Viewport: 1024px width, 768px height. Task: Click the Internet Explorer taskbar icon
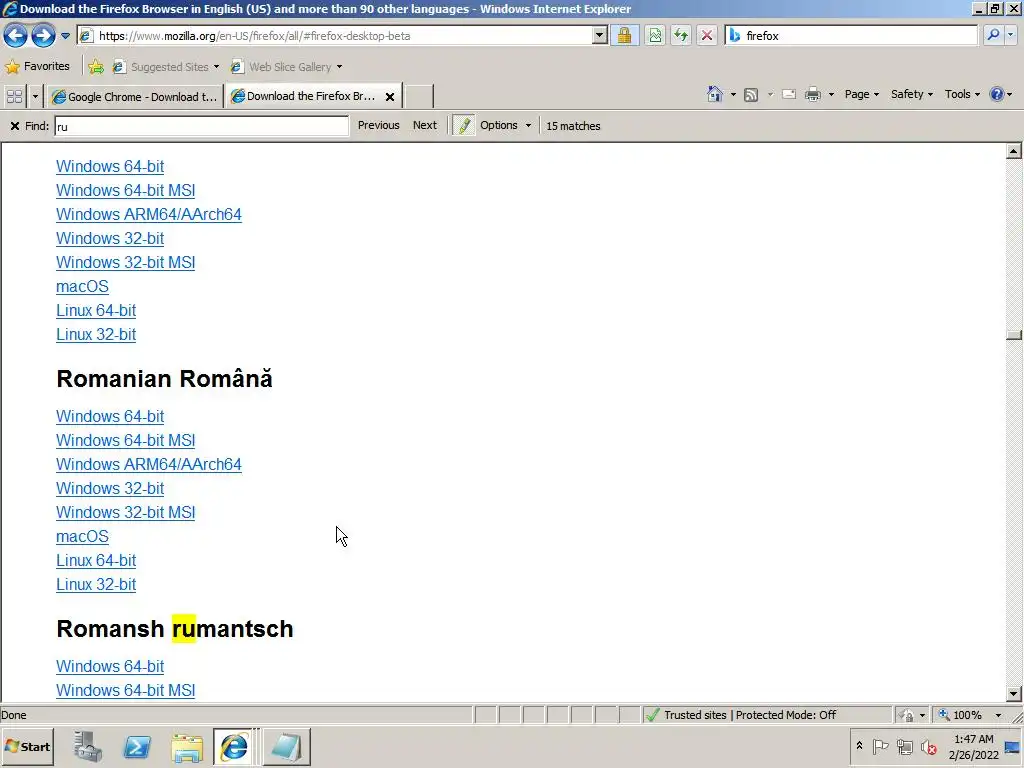[x=235, y=746]
